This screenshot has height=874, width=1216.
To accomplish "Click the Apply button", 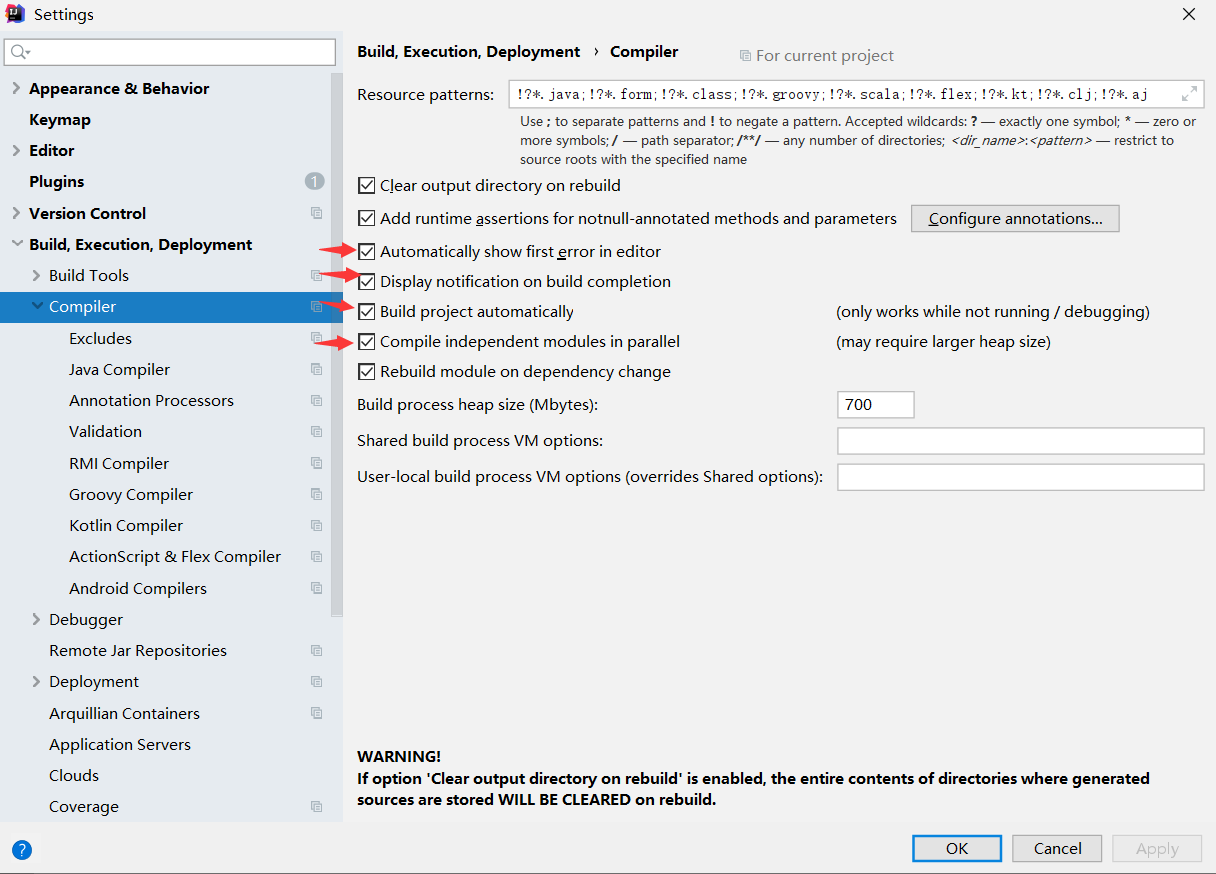I will 1157,848.
